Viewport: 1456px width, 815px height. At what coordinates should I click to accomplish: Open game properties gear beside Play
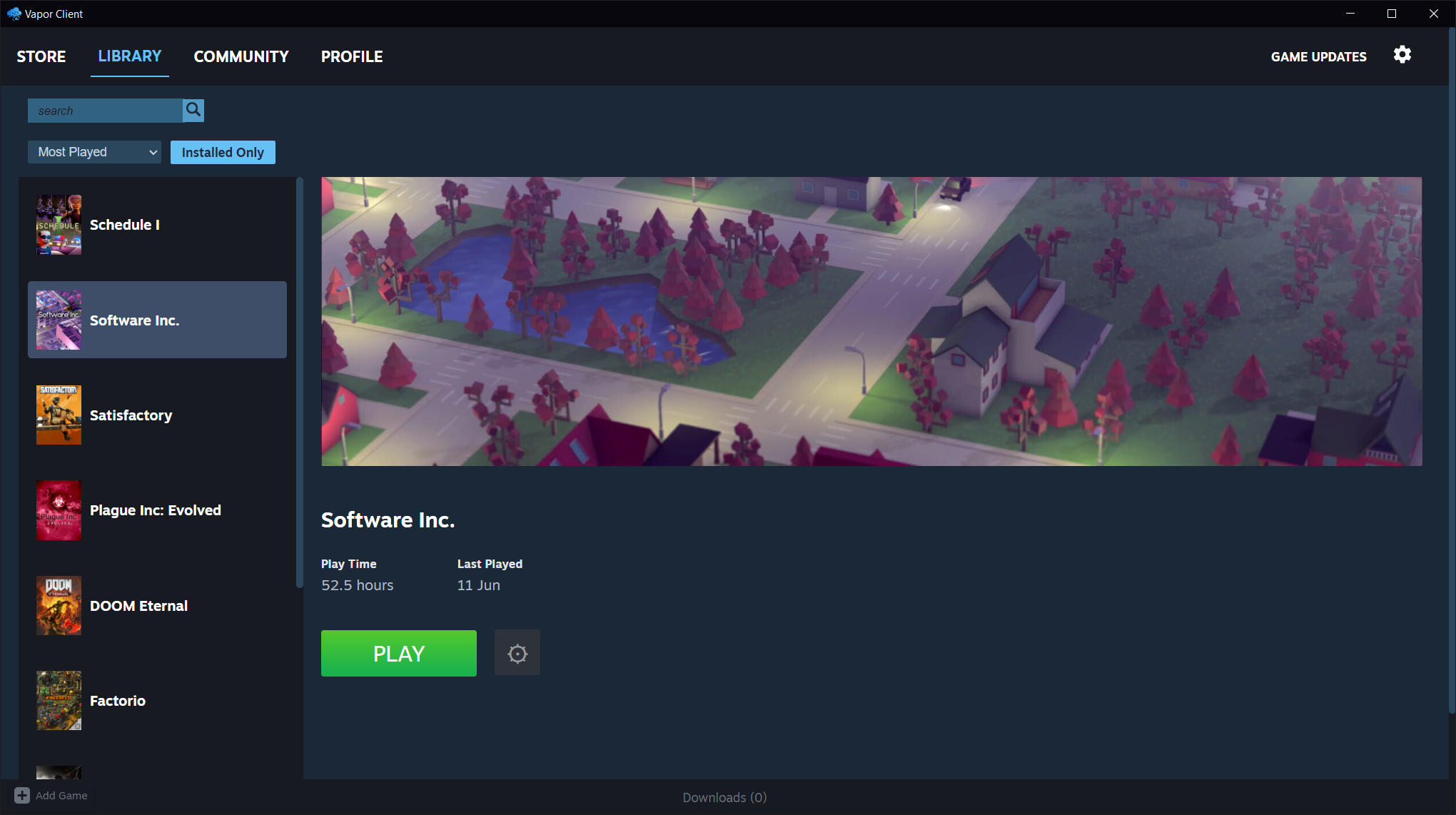click(x=517, y=653)
